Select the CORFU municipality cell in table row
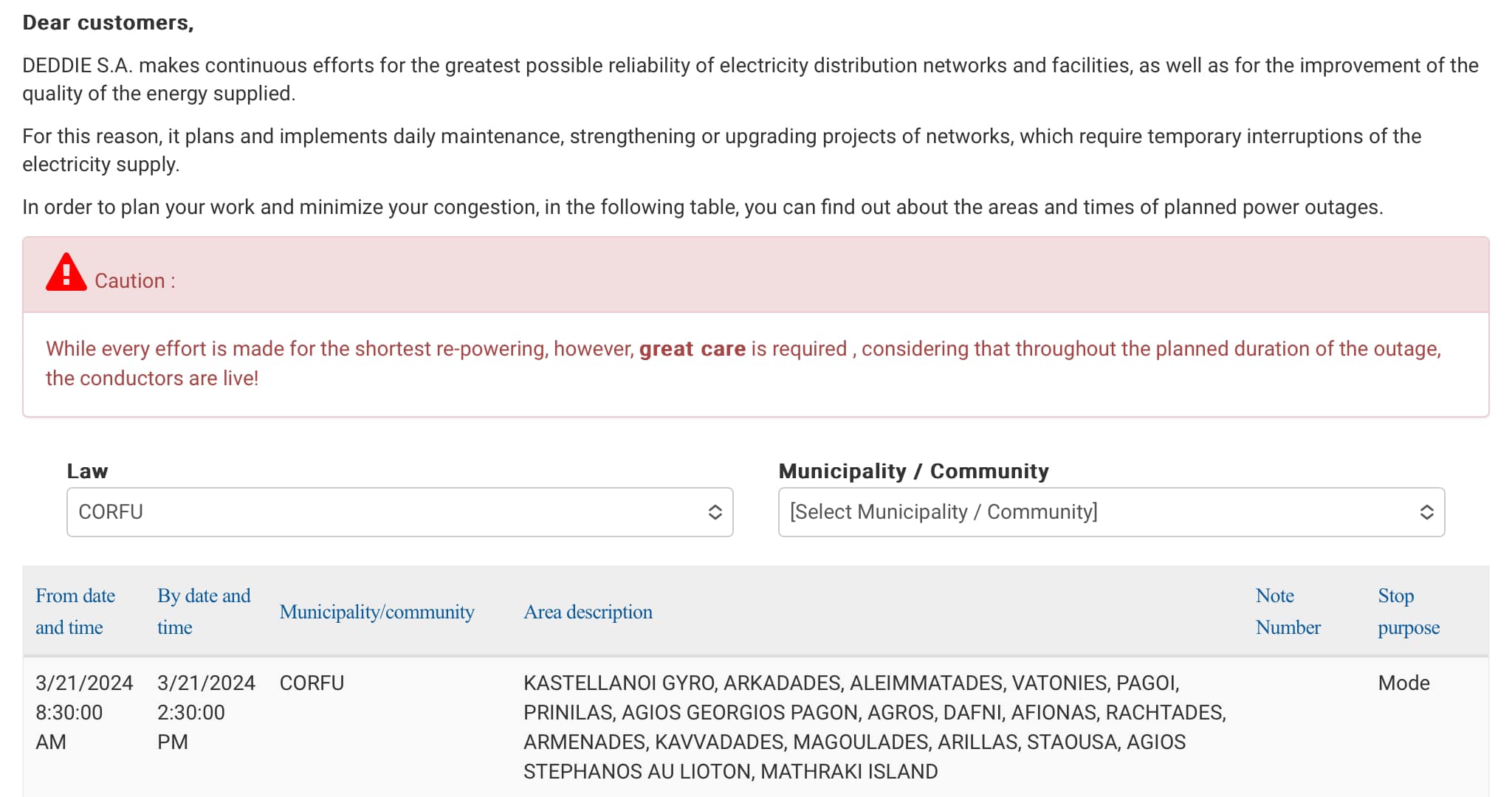Image resolution: width=1512 pixels, height=797 pixels. click(312, 683)
